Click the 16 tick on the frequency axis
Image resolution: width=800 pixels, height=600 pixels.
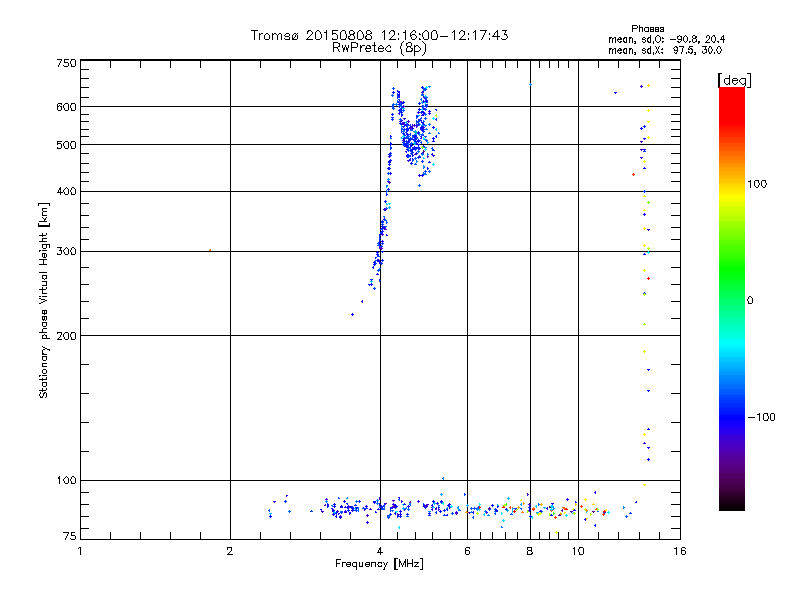click(x=680, y=551)
